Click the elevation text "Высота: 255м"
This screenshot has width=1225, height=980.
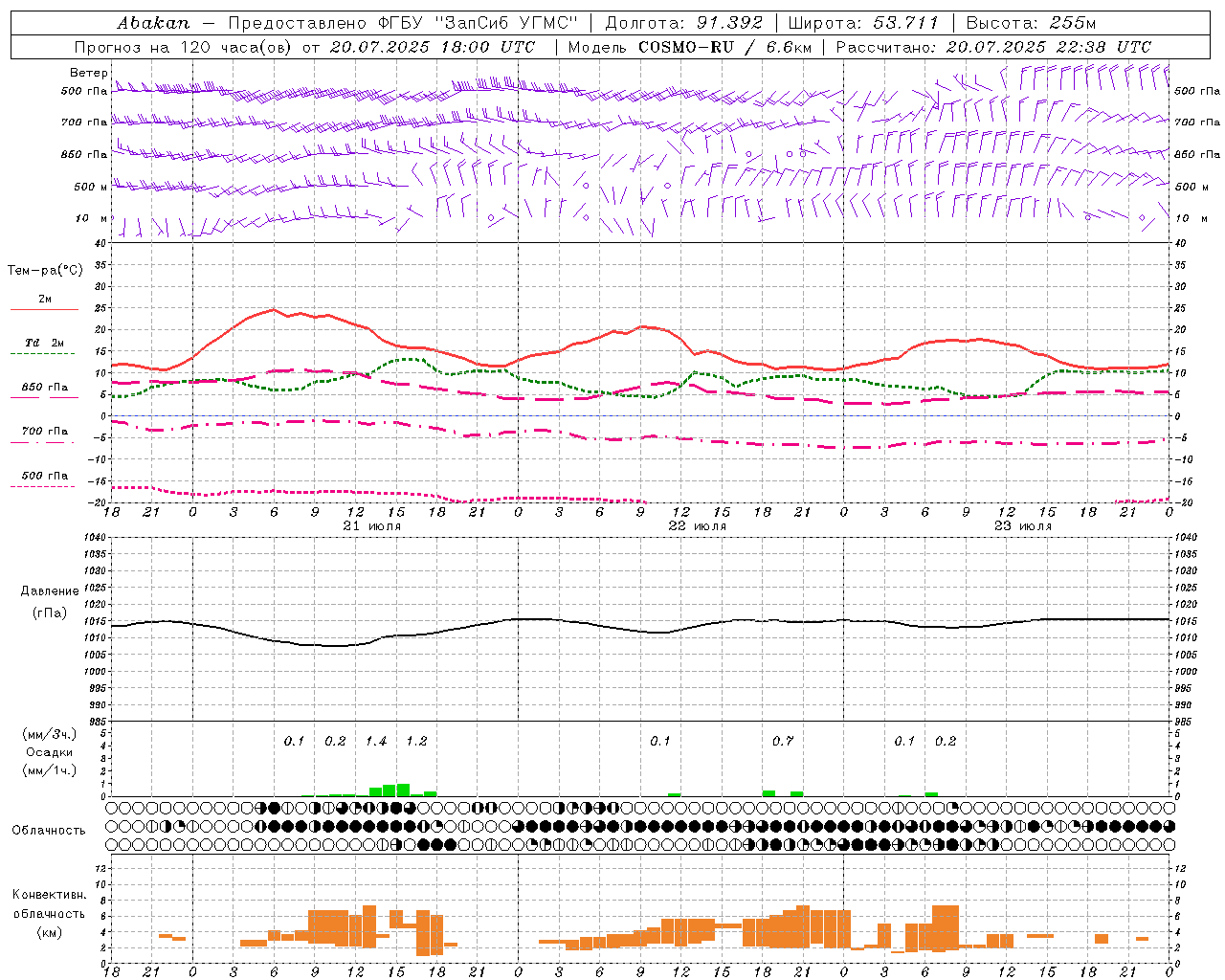point(1031,23)
